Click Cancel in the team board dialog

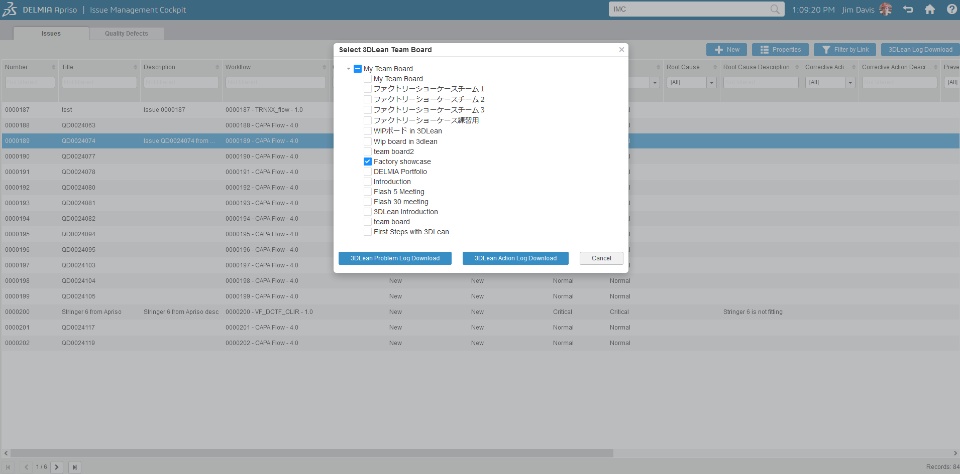coord(601,258)
